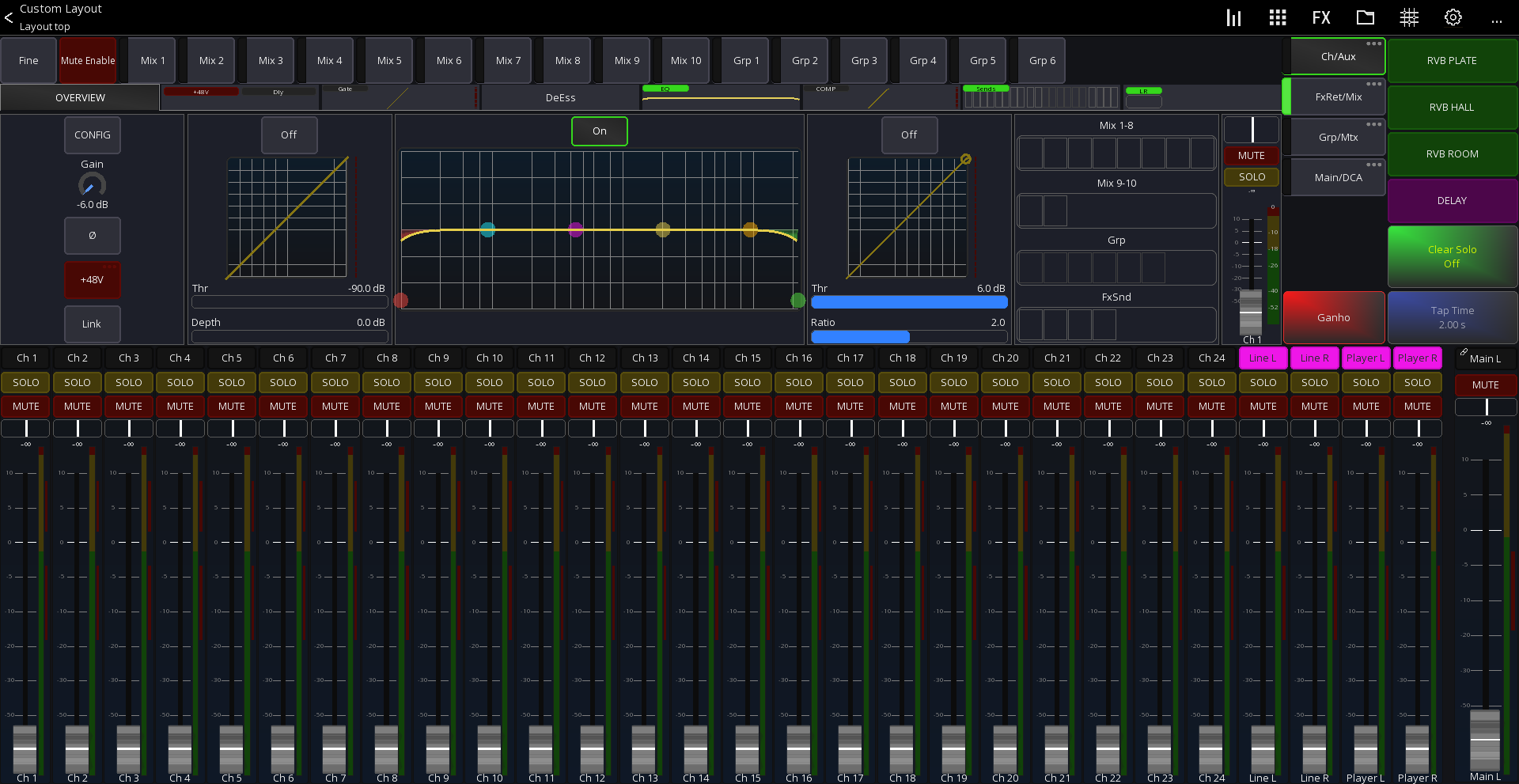
Task: Select the cyan EQ band point
Action: click(488, 229)
